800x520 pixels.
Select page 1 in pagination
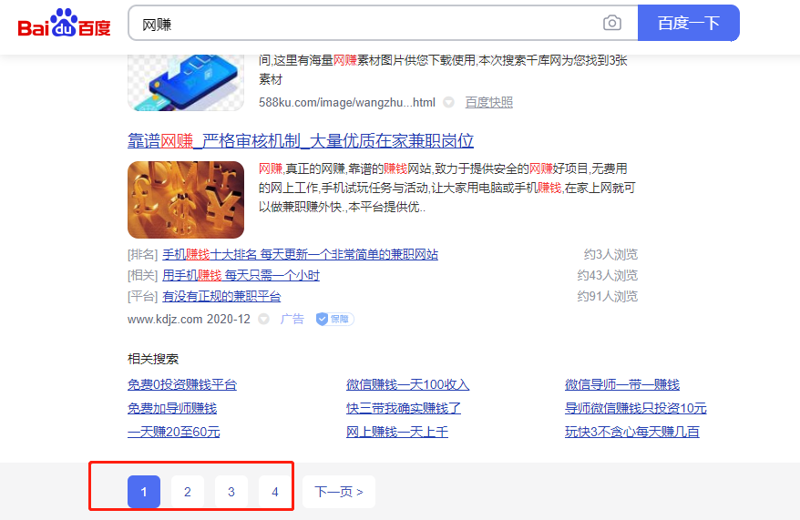click(x=144, y=491)
